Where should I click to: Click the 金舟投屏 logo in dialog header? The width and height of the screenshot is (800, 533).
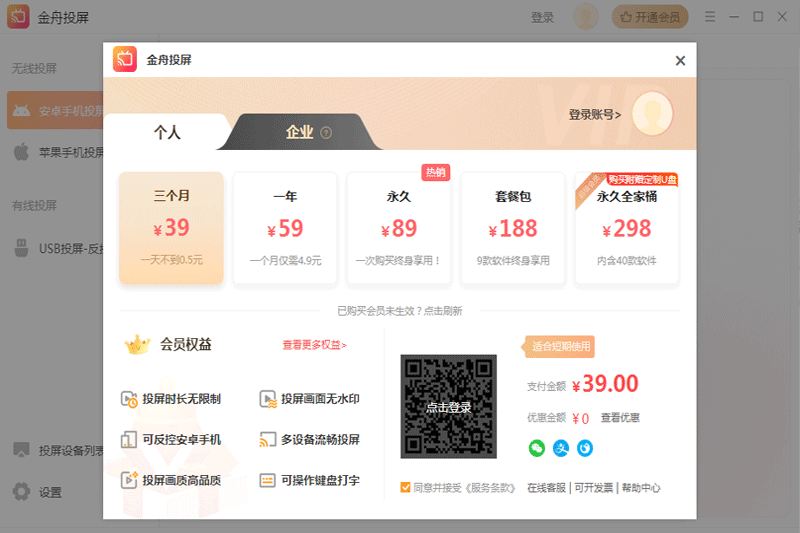coord(125,60)
